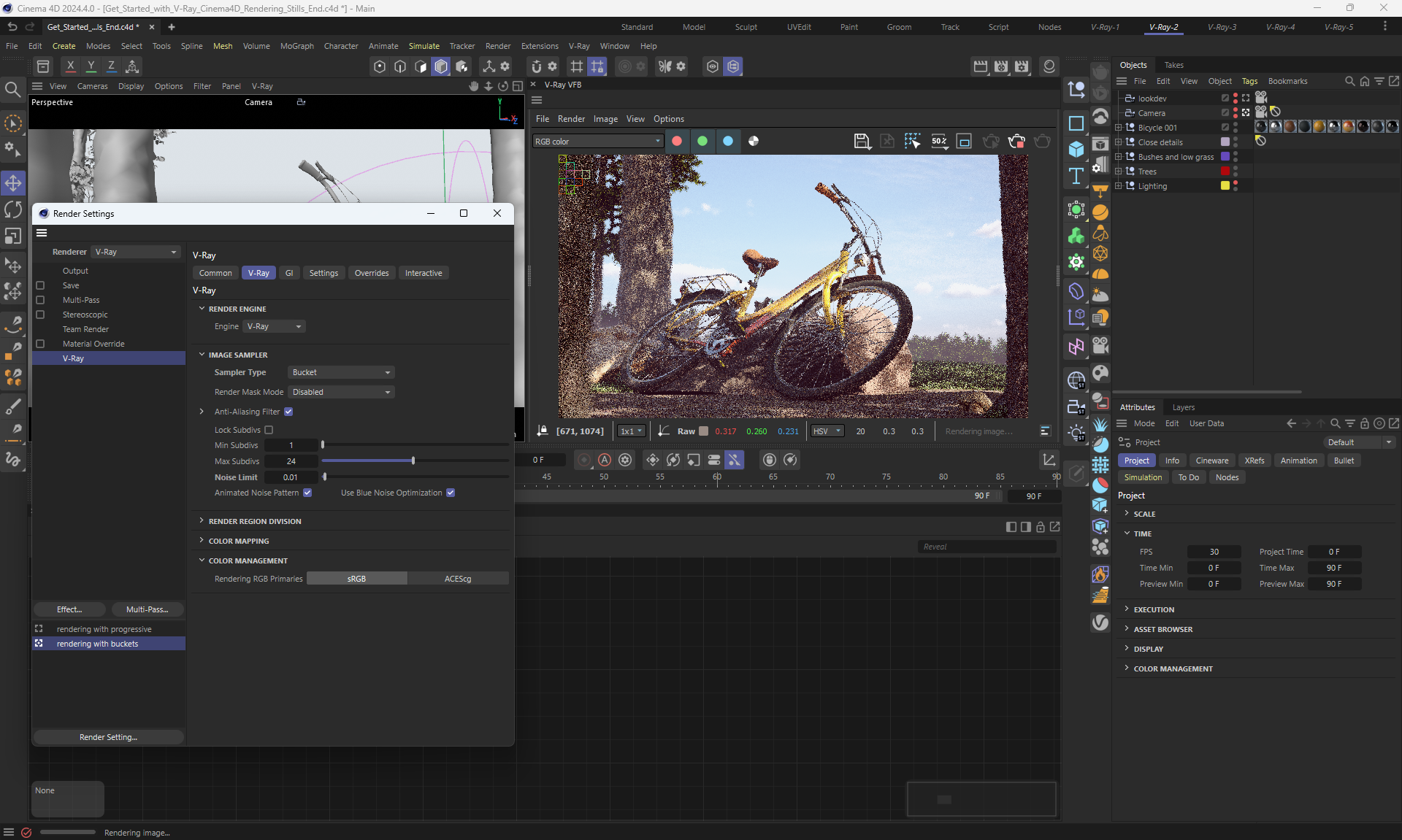Click the save image icon in VFB

coord(862,141)
